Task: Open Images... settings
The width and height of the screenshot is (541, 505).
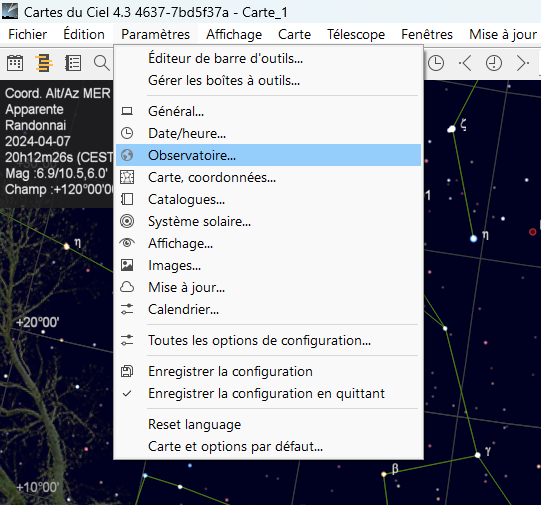Action: pos(268,265)
